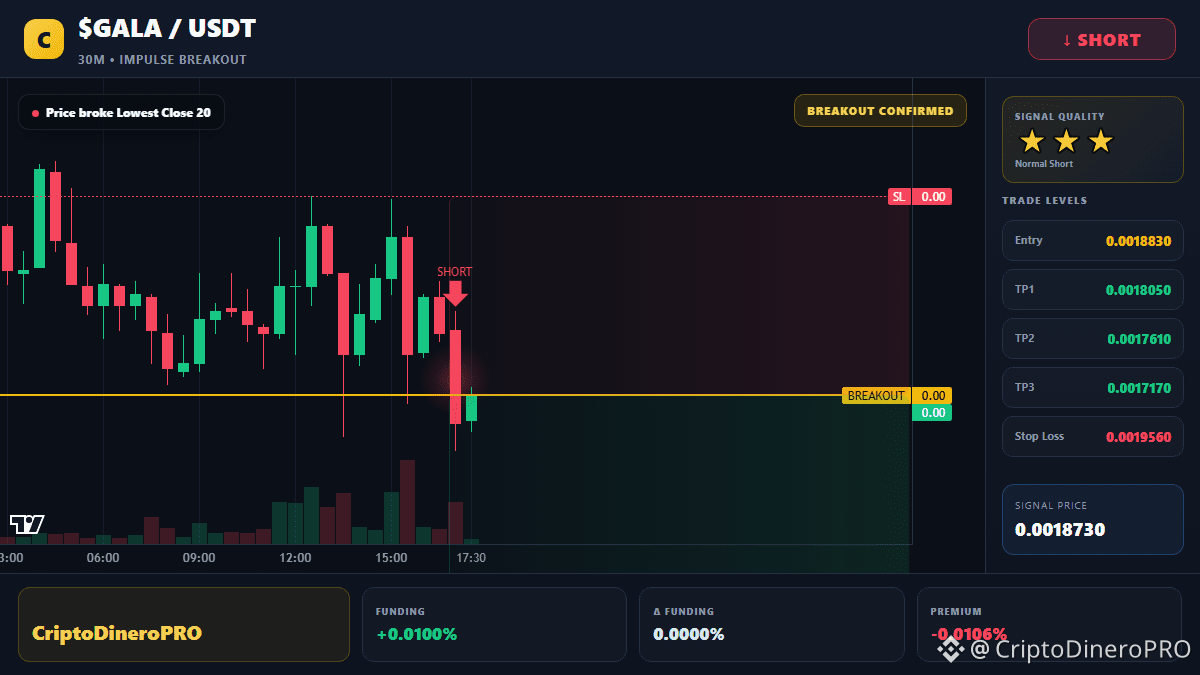Click the 06:00 time axis label
The height and width of the screenshot is (675, 1200).
coord(103,558)
